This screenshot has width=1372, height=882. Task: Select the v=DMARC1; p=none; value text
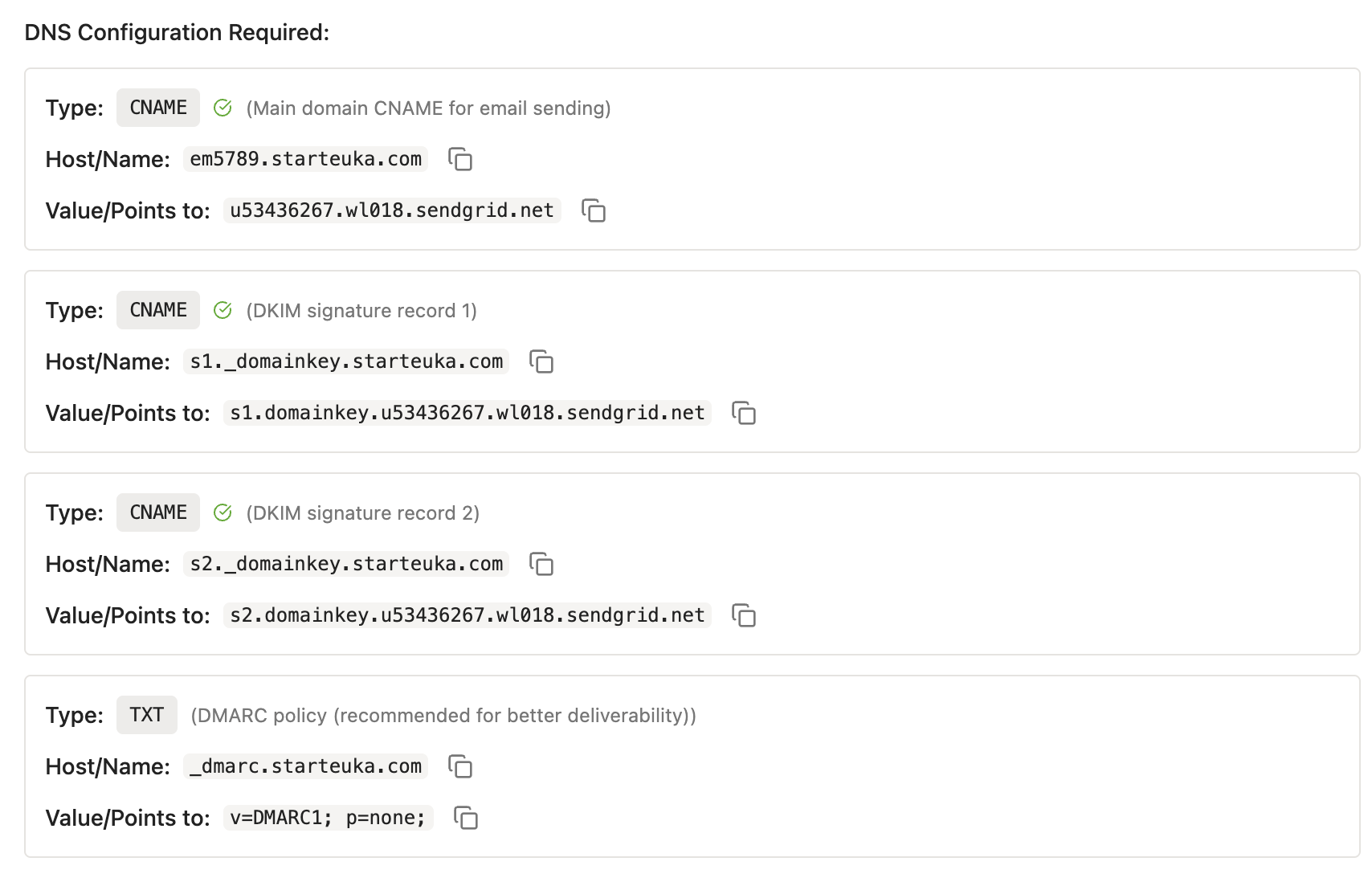[x=329, y=818]
